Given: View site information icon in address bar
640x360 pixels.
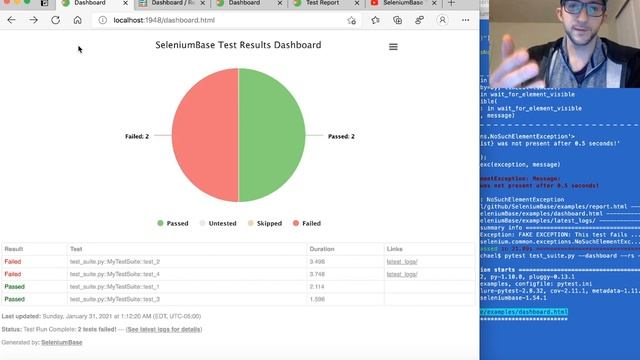Looking at the screenshot, I should [102, 20].
